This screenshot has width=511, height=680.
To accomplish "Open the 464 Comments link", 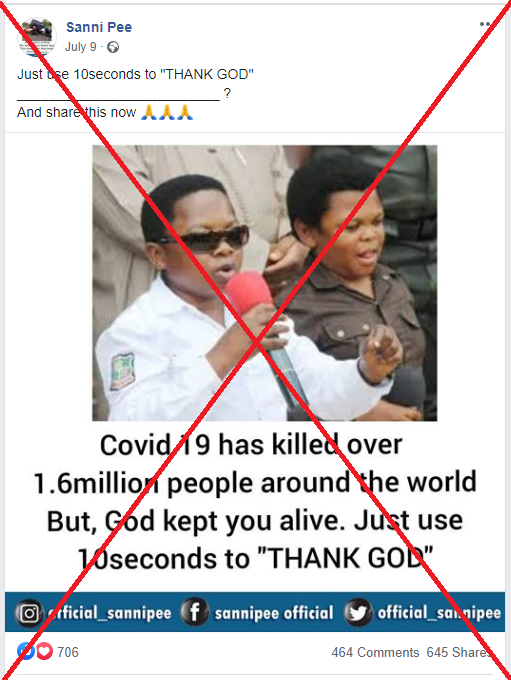I will pos(375,652).
